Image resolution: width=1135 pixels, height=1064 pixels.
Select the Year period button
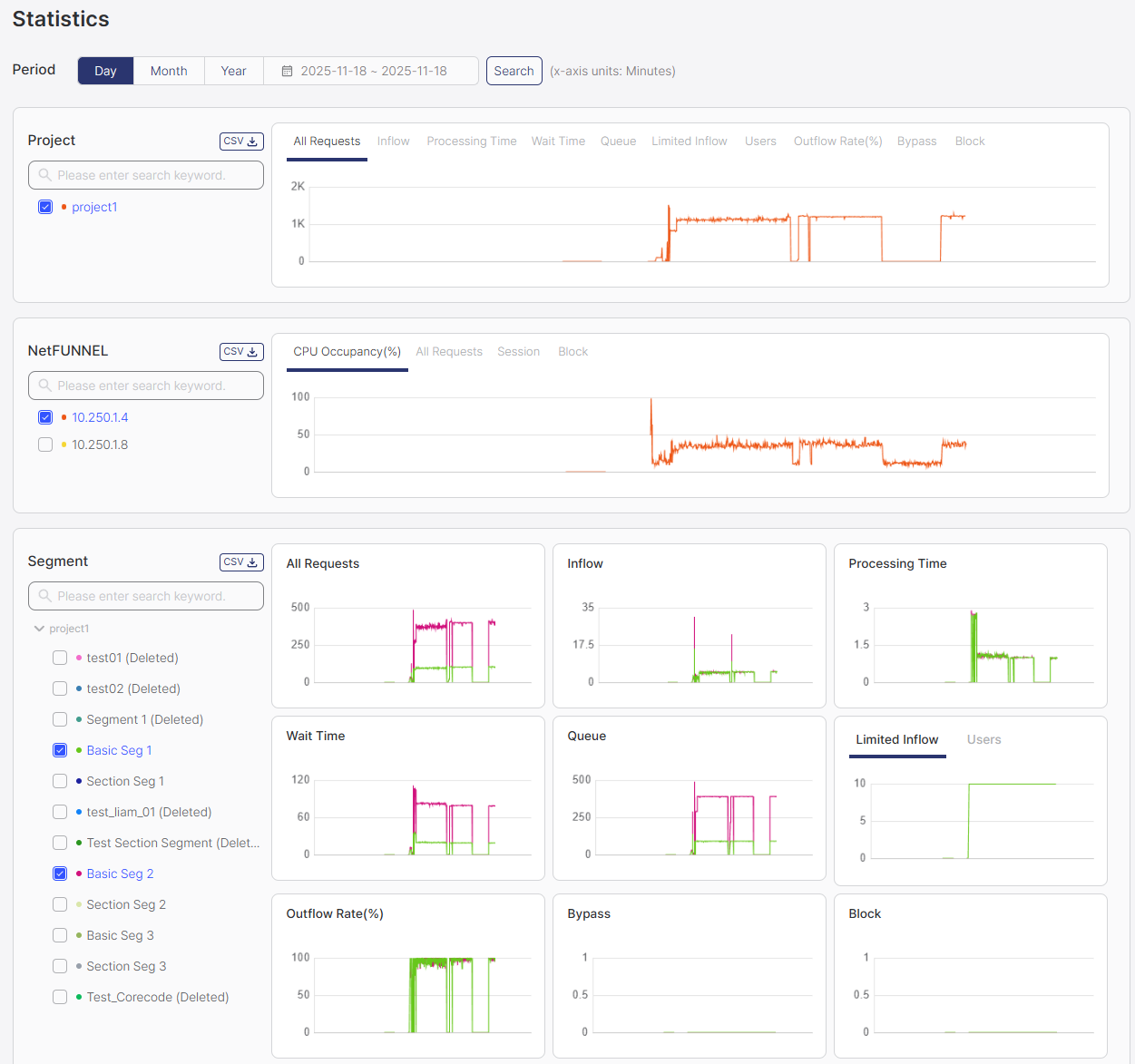coord(233,71)
